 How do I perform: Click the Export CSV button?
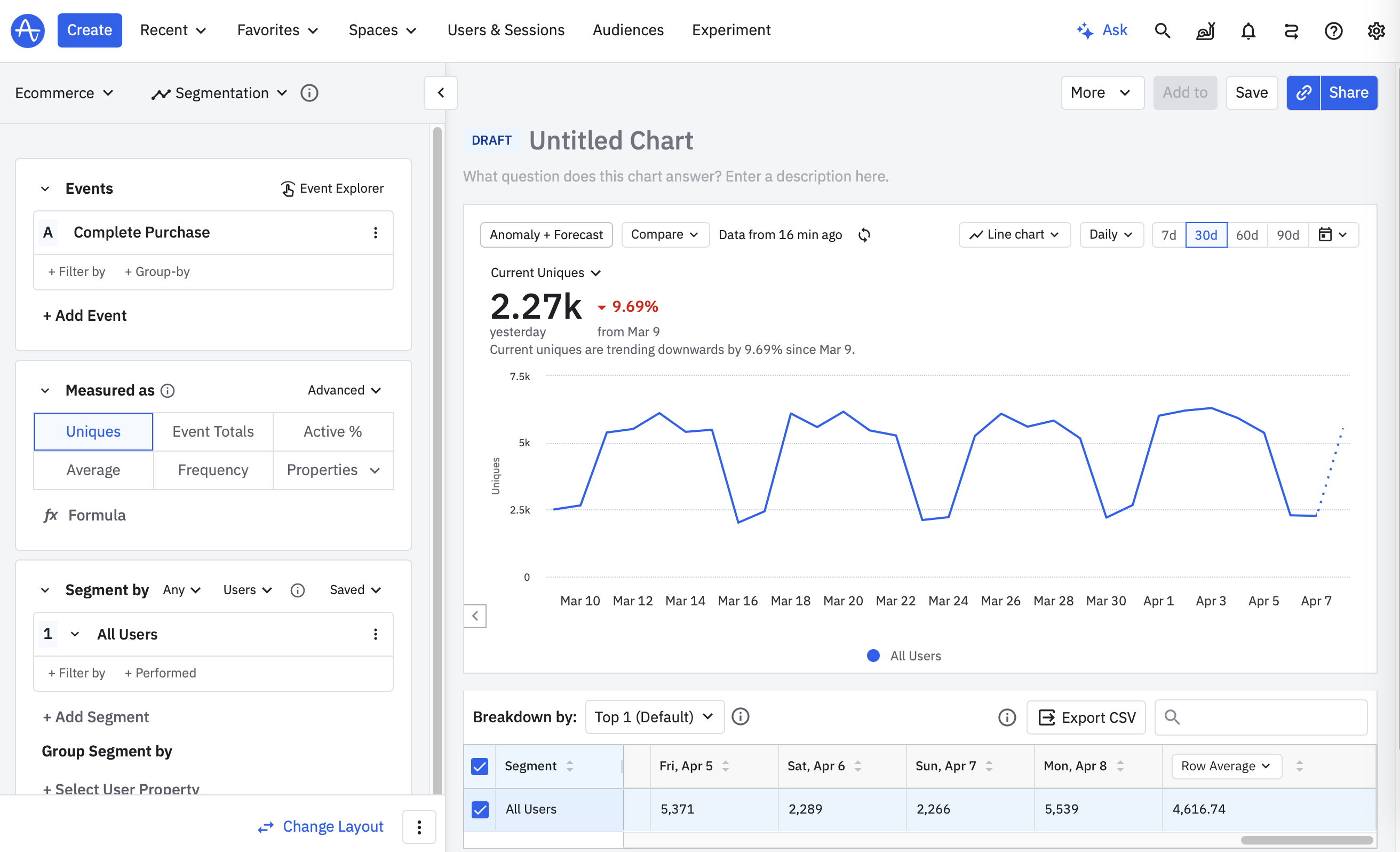tap(1086, 717)
